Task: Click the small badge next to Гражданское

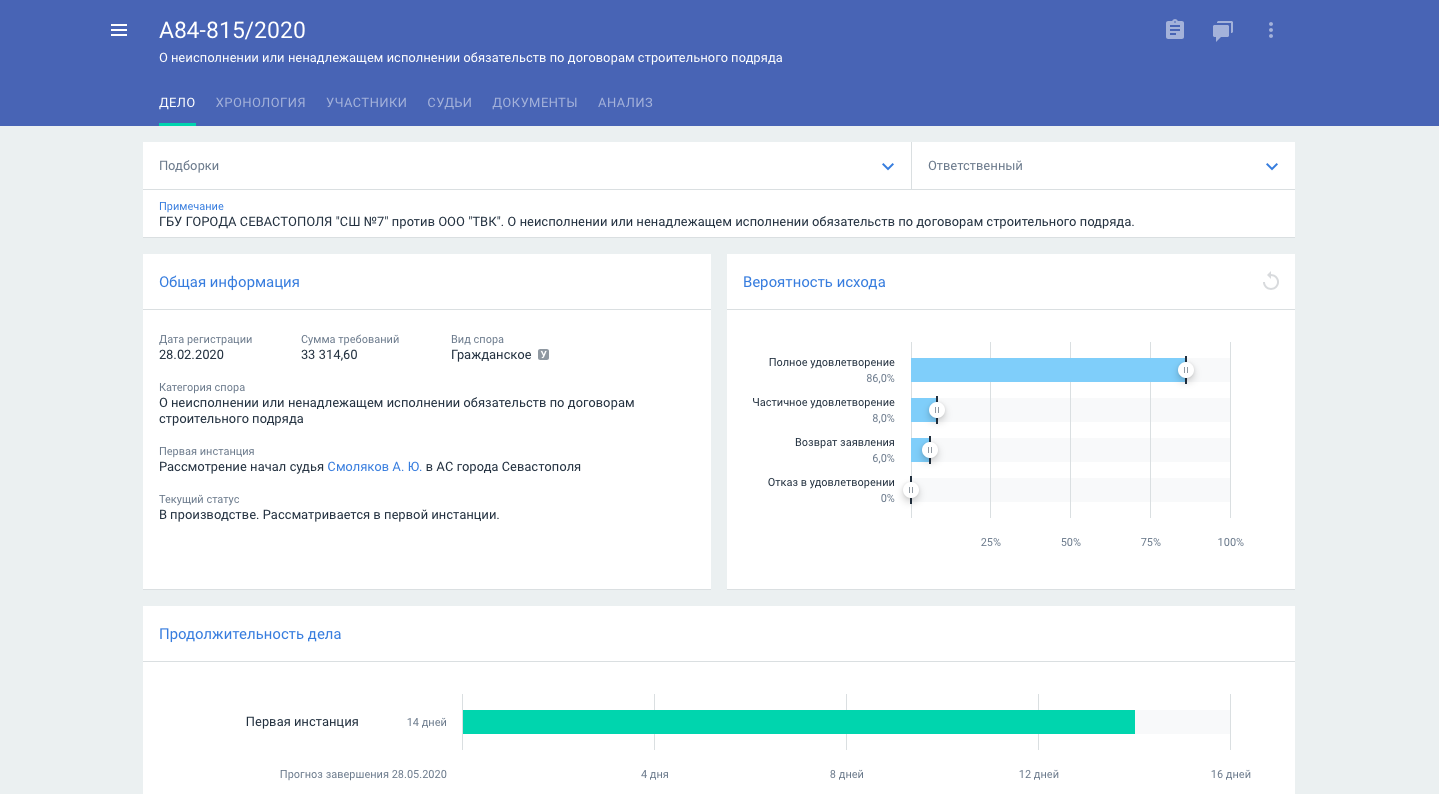Action: pos(544,355)
